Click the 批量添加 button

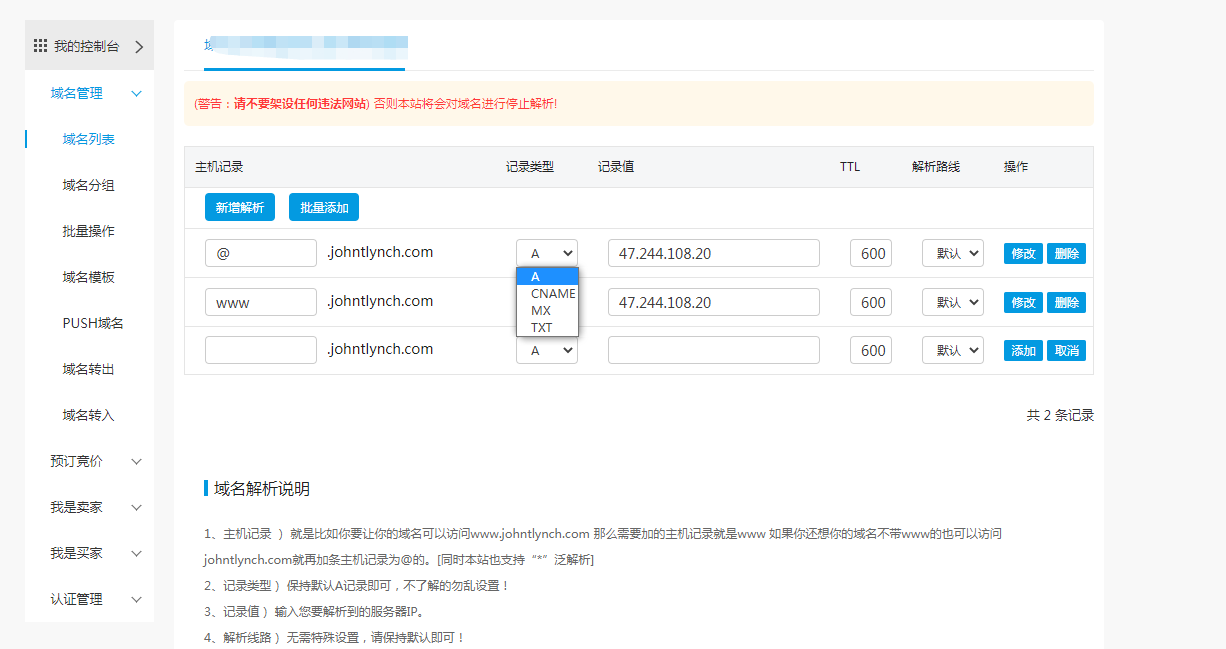pos(324,207)
